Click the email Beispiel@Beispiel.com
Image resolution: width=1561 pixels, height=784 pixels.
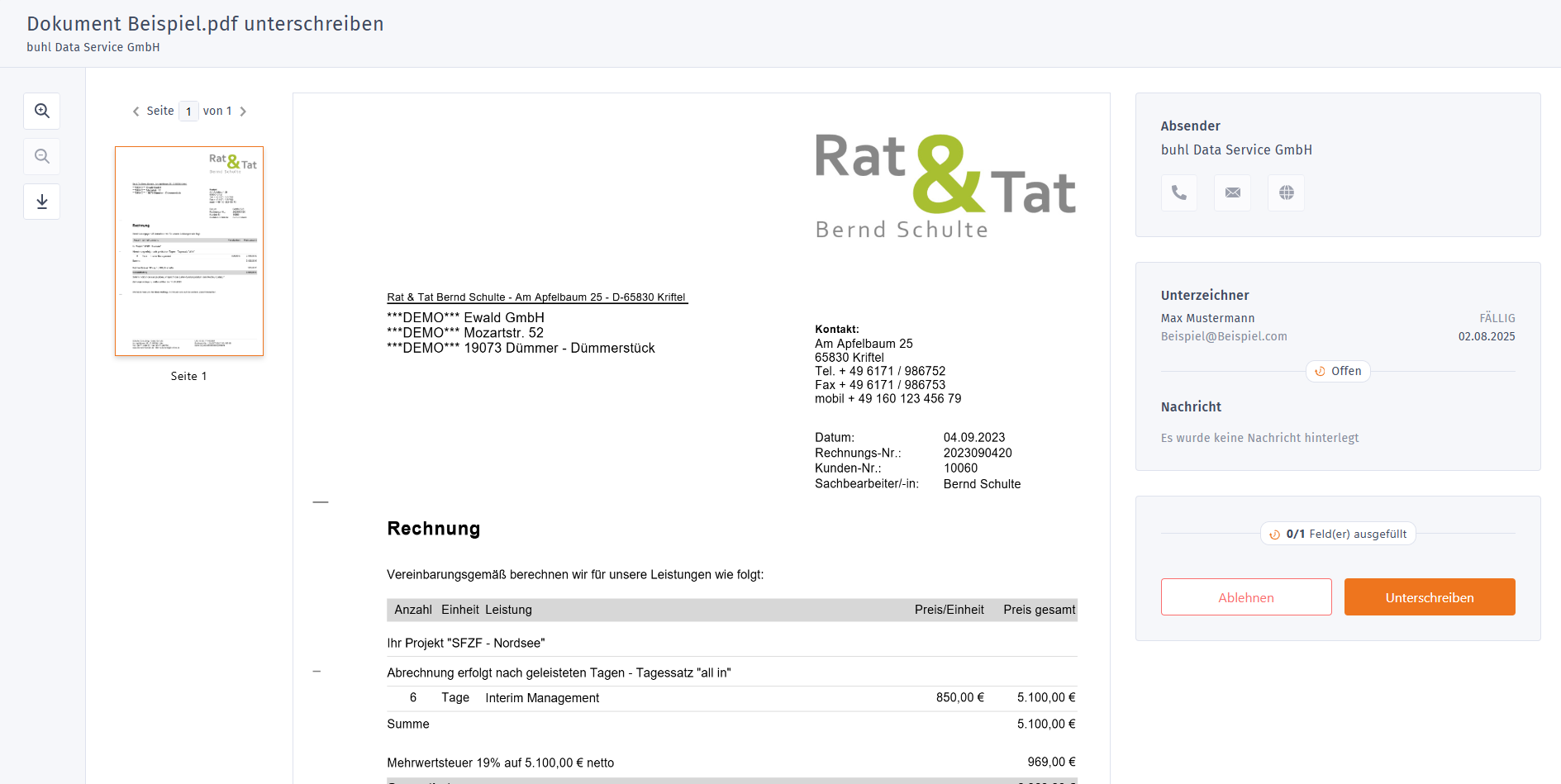tap(1224, 336)
